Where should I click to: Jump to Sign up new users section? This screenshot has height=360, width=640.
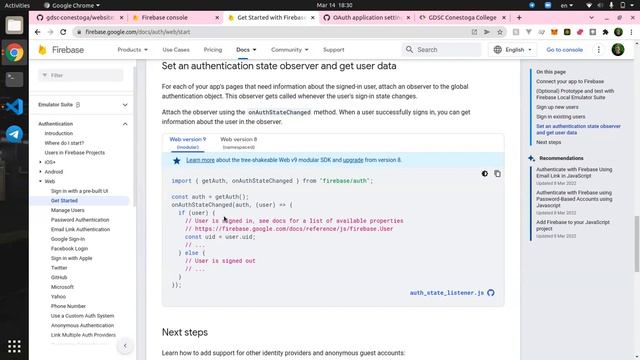[x=557, y=107]
